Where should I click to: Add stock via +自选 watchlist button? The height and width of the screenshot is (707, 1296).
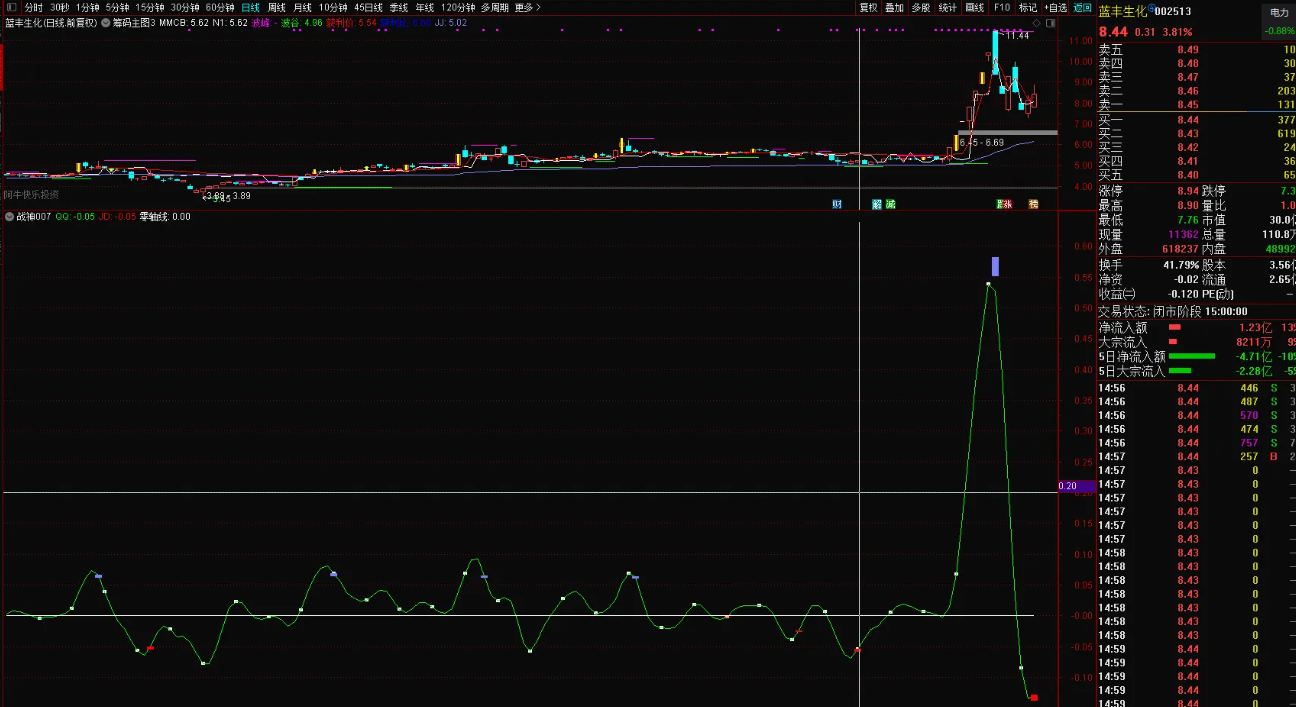[x=1053, y=7]
